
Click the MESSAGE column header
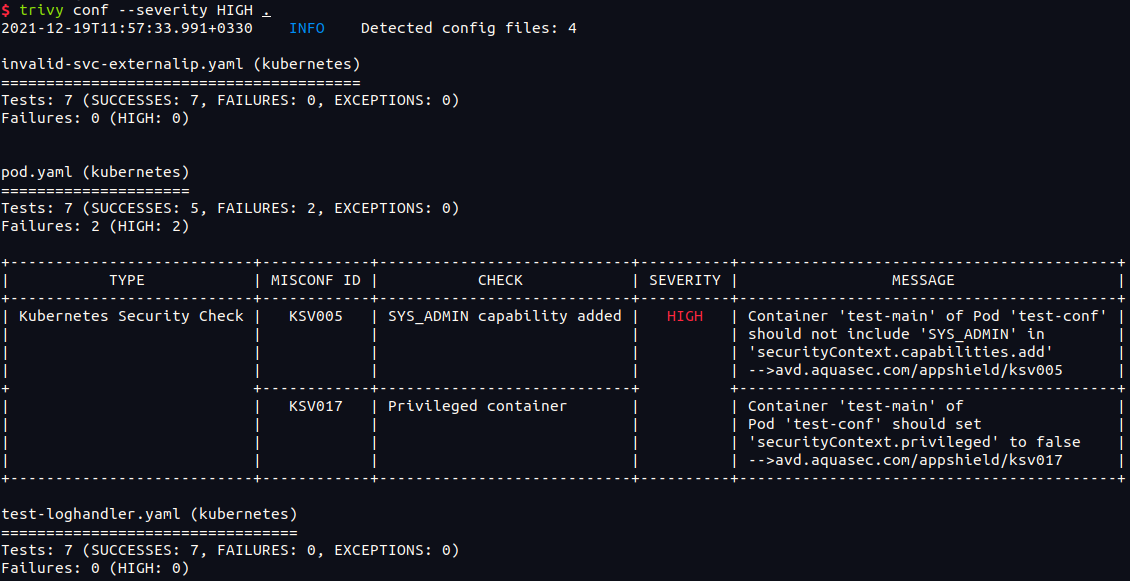[923, 280]
